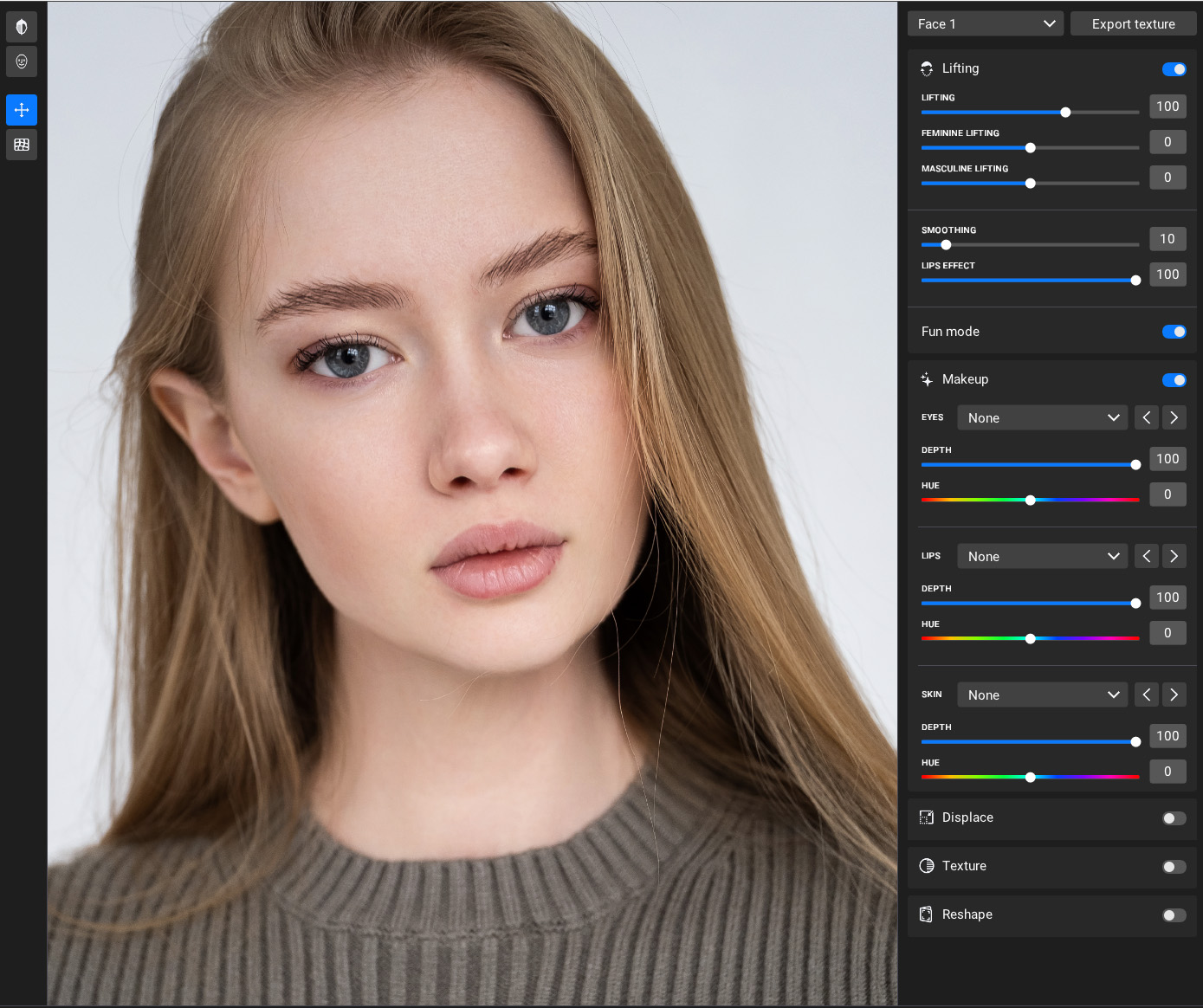
Task: Select the face detection tool icon
Action: coord(22,61)
